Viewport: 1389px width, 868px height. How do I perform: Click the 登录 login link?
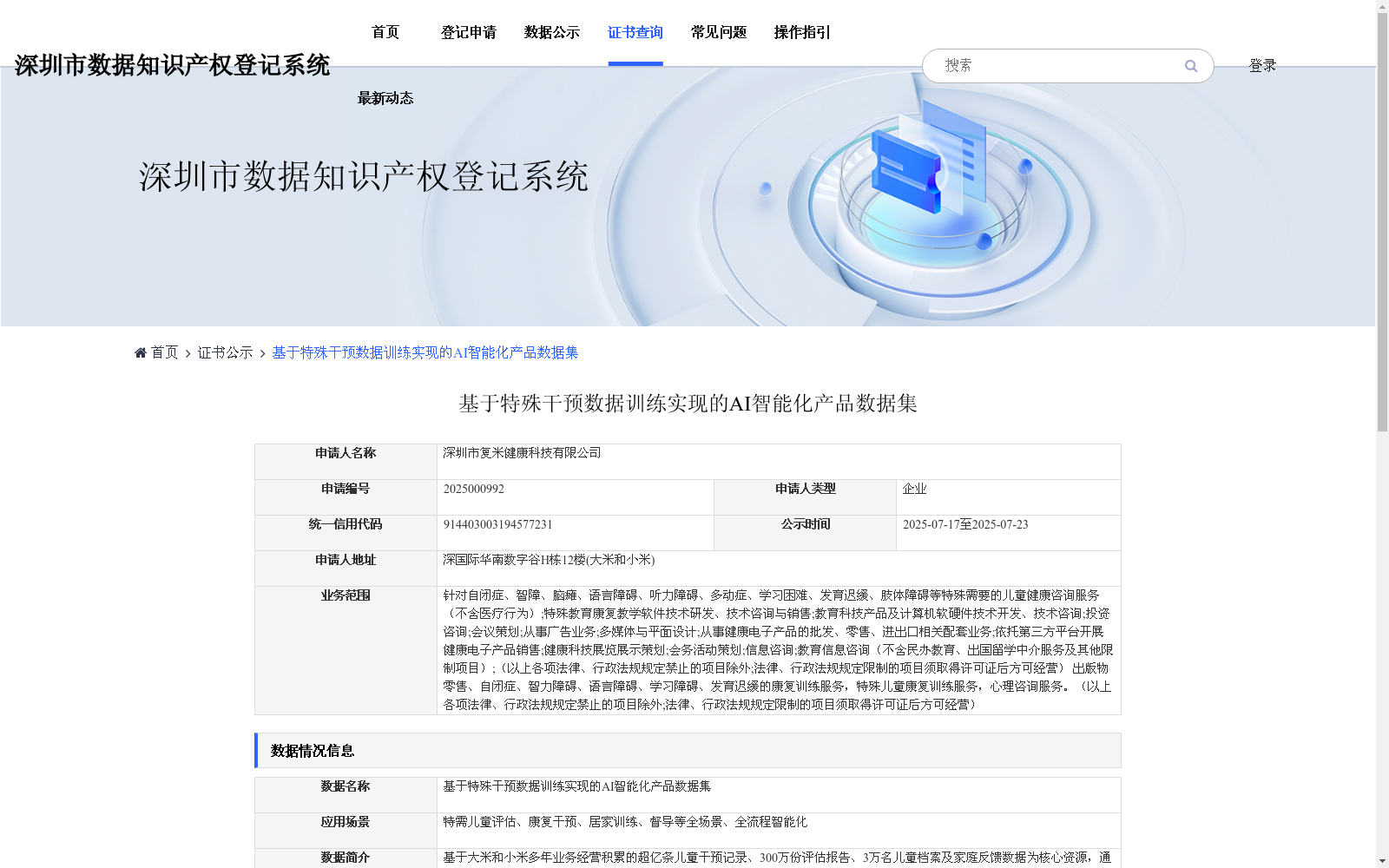(x=1262, y=65)
